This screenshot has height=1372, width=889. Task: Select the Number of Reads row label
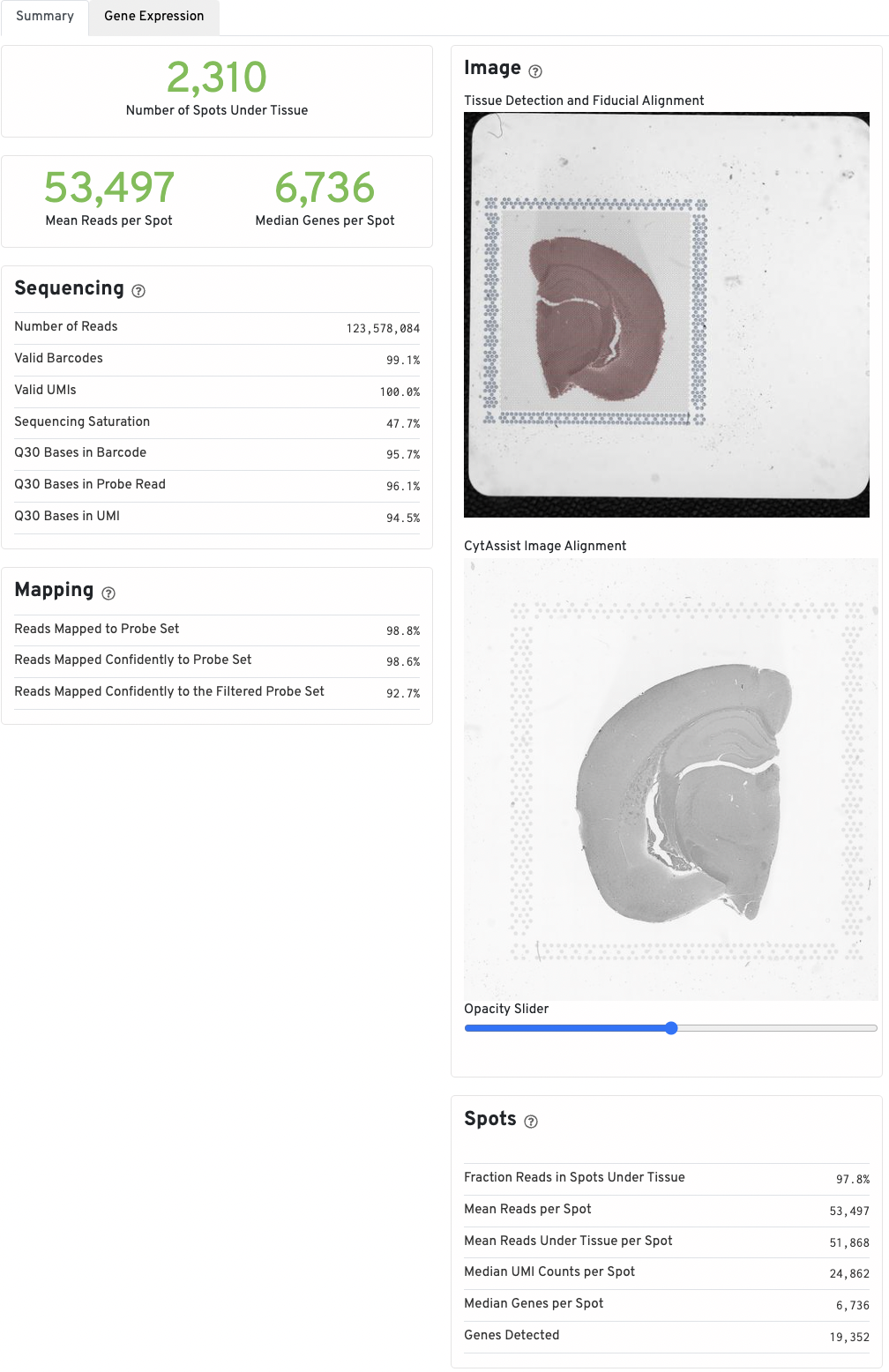pyautogui.click(x=66, y=326)
